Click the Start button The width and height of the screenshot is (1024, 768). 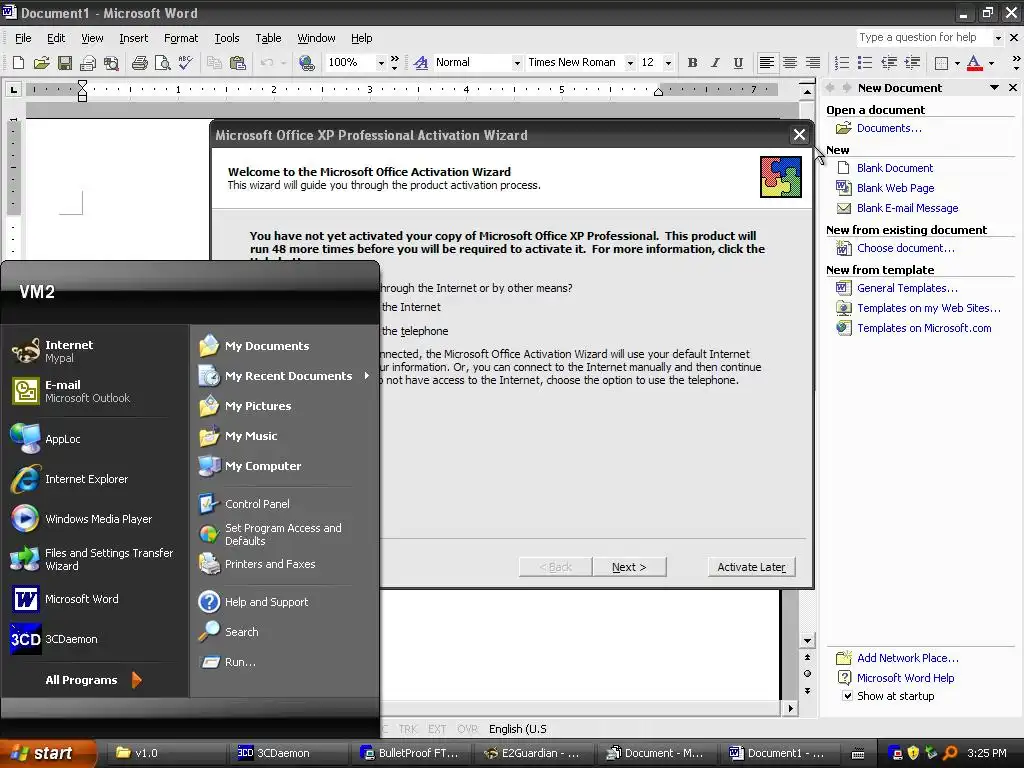[x=47, y=753]
